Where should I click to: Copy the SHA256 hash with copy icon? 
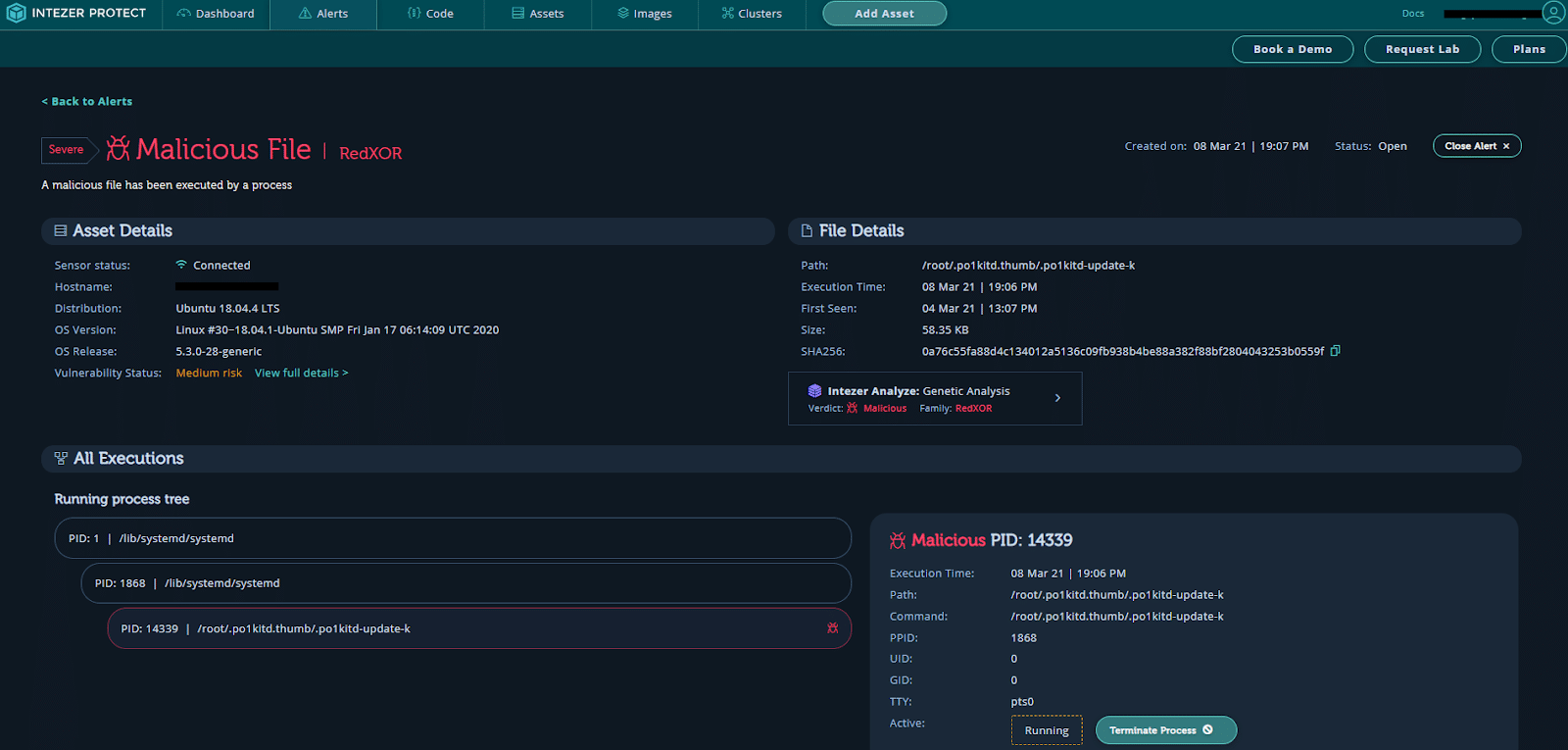[1335, 351]
